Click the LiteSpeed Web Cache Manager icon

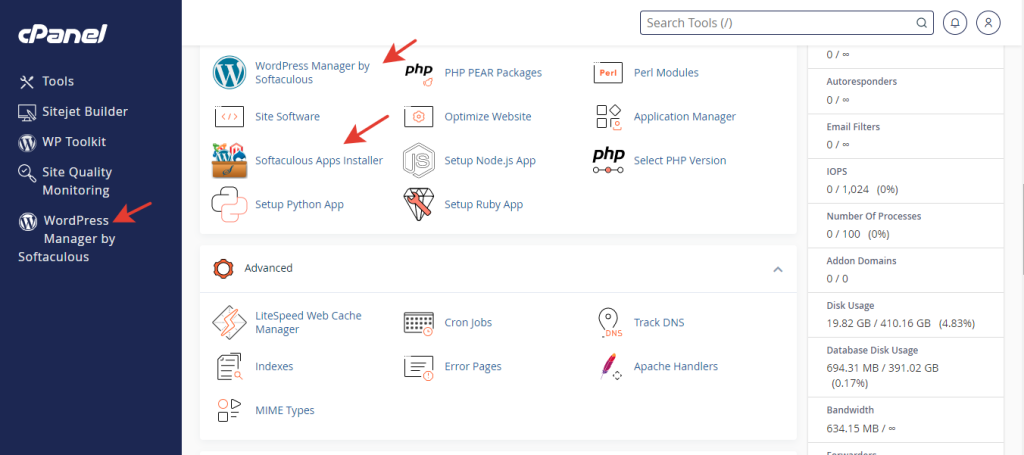tap(229, 322)
